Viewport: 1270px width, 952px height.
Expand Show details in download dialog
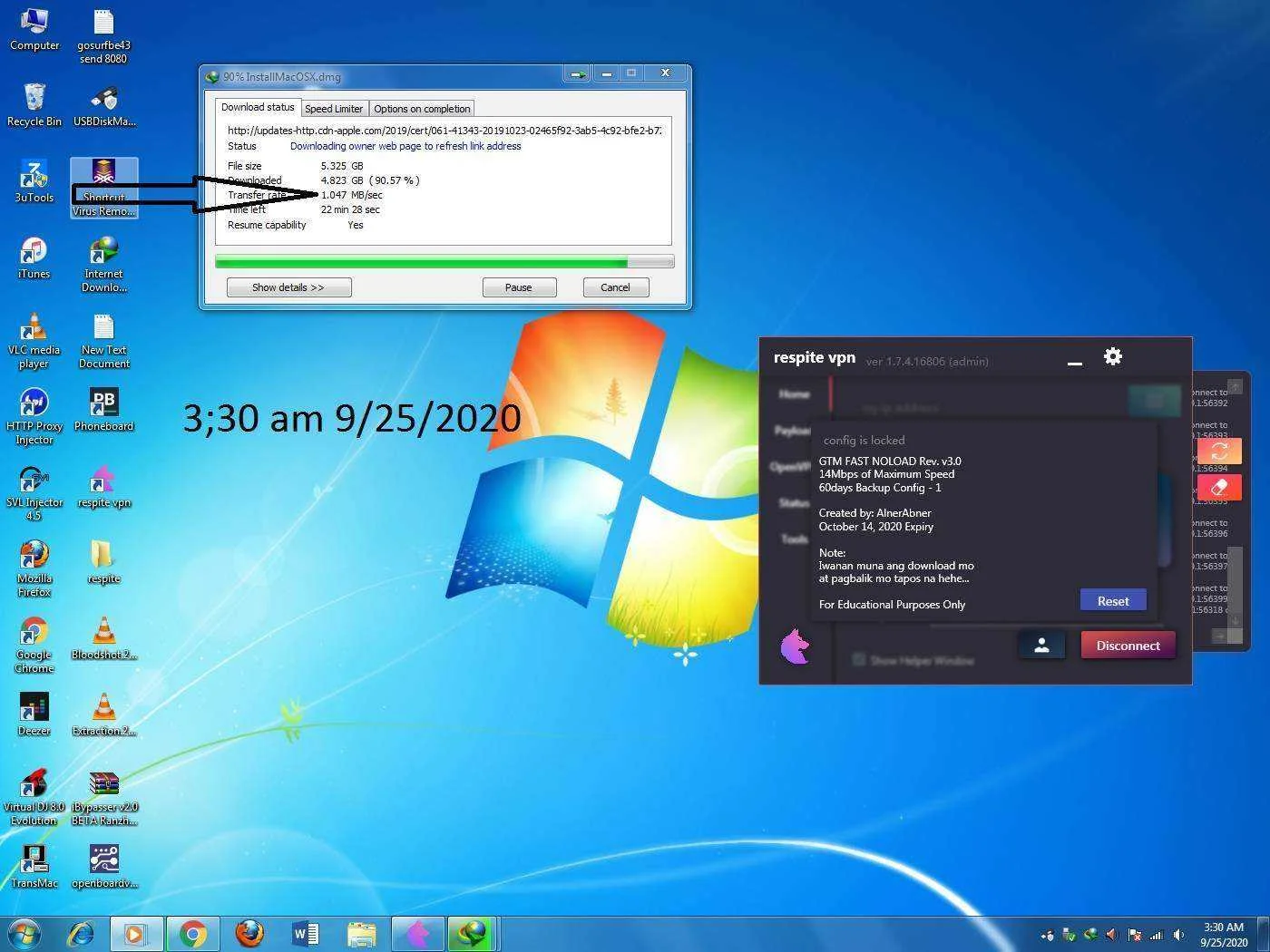click(288, 287)
